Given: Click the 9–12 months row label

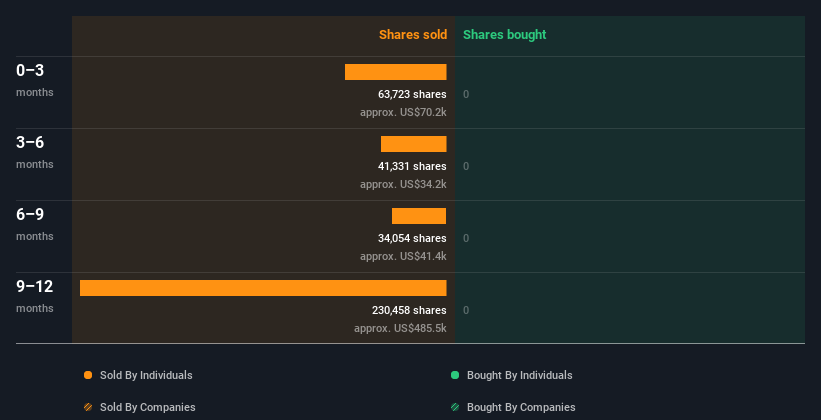Looking at the screenshot, I should [35, 296].
